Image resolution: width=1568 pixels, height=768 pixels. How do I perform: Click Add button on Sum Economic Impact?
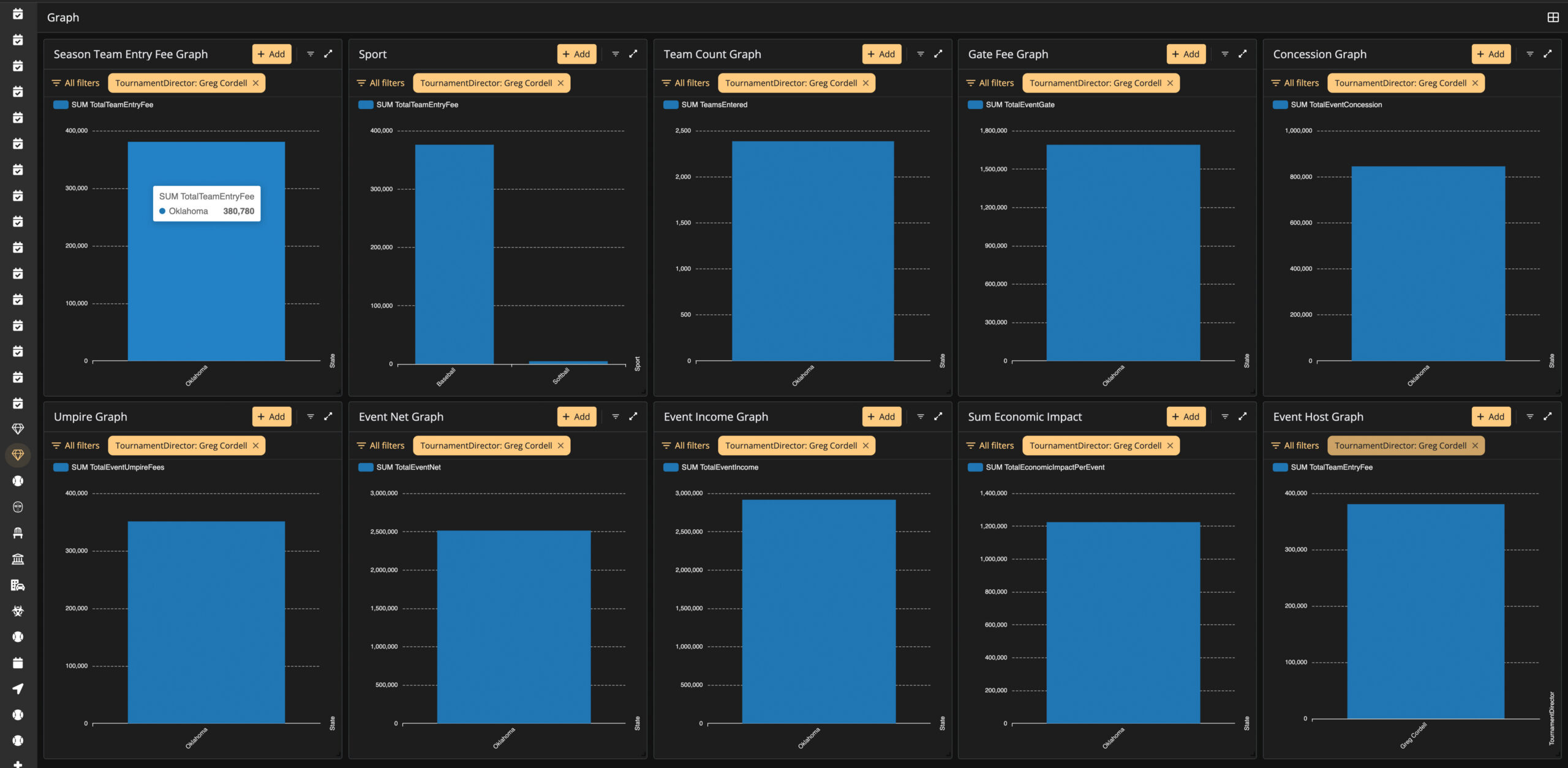[1186, 416]
